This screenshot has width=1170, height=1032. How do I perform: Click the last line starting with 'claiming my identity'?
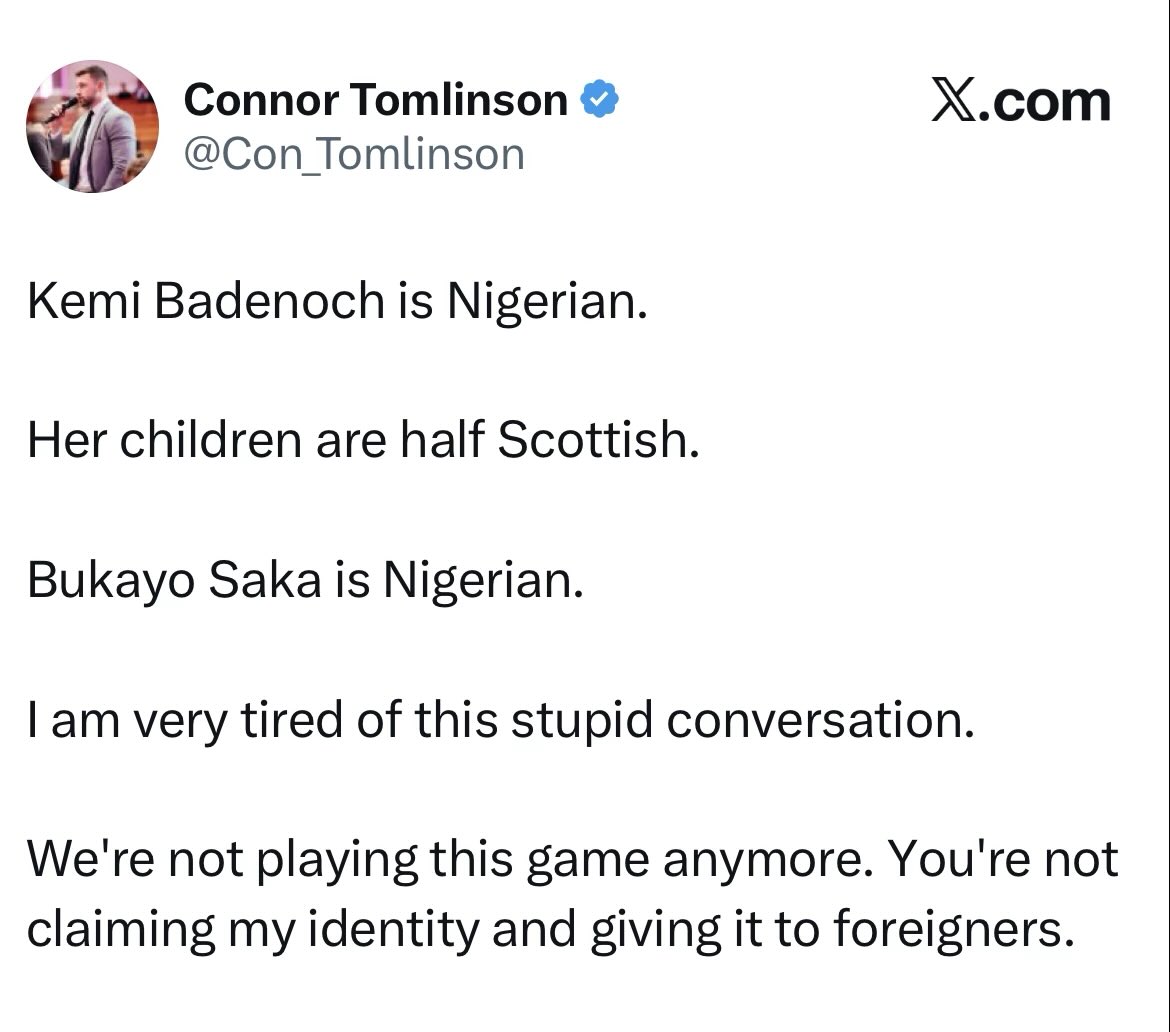pyautogui.click(x=551, y=930)
